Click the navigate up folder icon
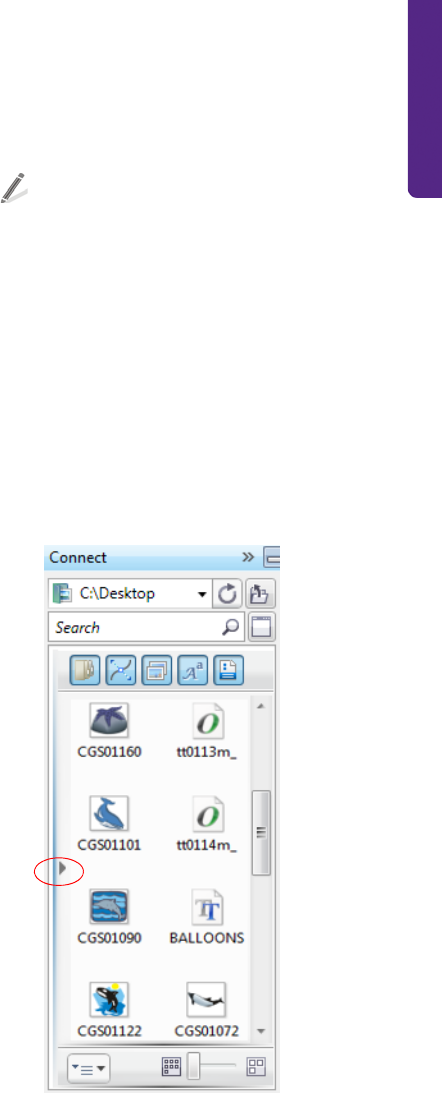442x1093 pixels. point(261,594)
